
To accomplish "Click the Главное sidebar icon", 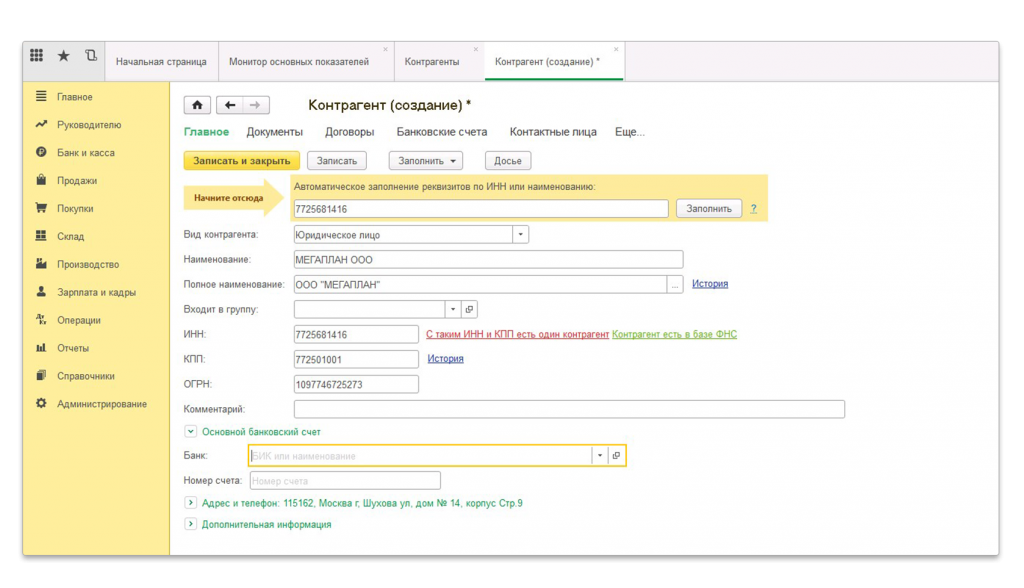I will (x=41, y=96).
